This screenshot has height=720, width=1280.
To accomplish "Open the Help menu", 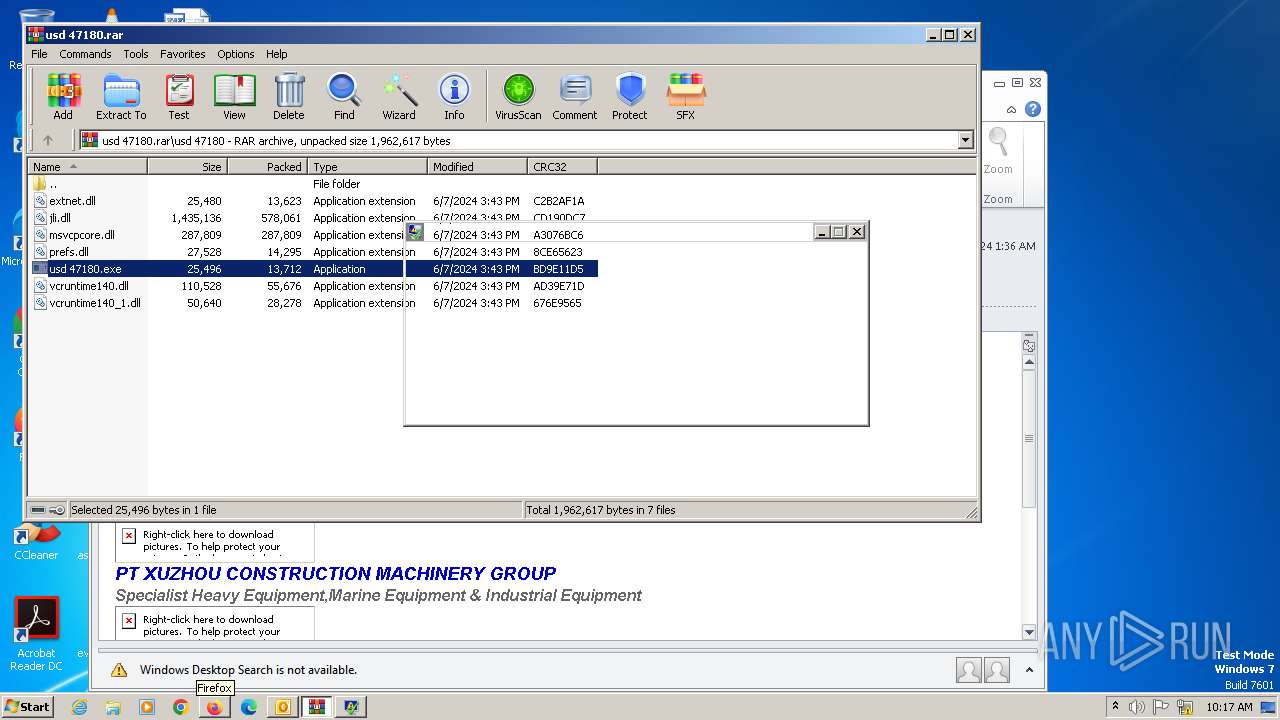I will click(x=277, y=54).
